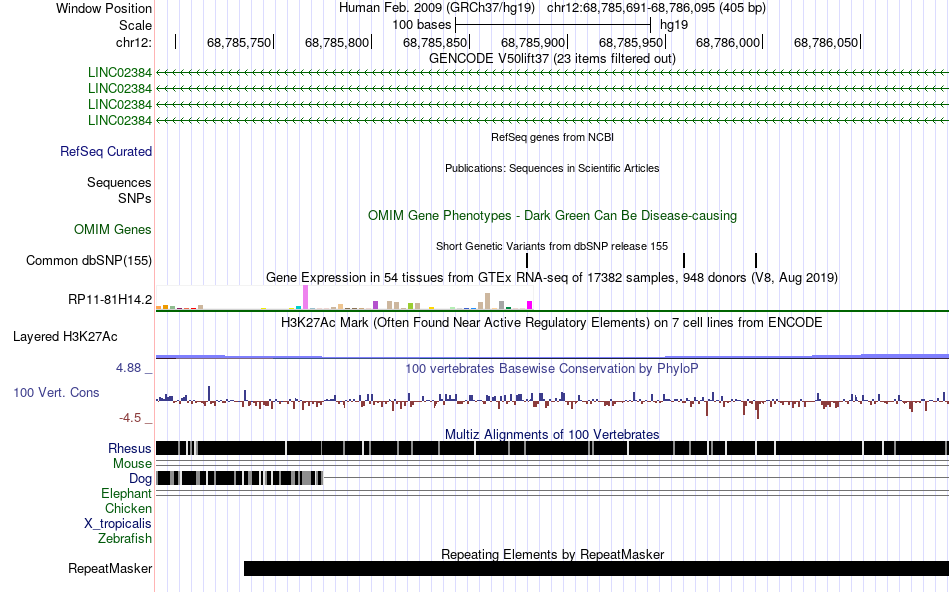Click the H3K27Ac Mark track title
The image size is (950, 592).
point(552,322)
